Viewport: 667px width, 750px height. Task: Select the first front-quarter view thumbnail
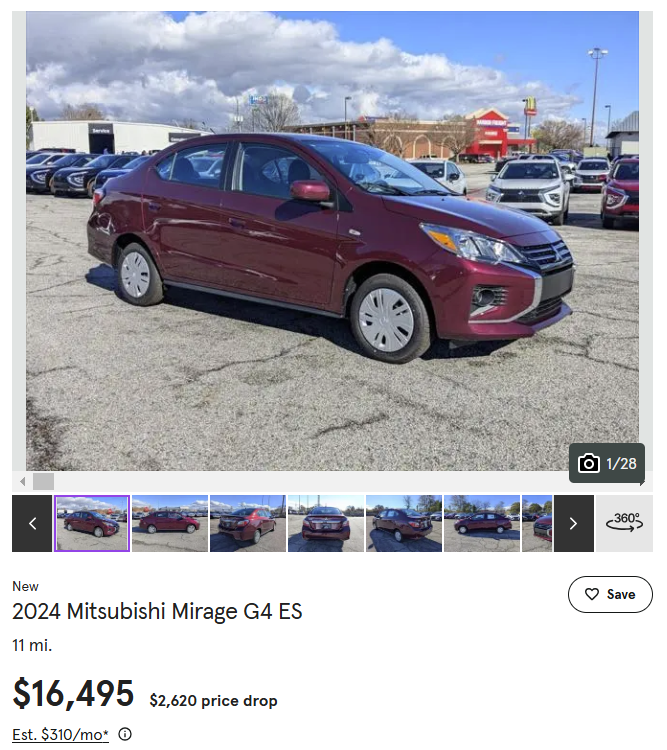point(92,523)
